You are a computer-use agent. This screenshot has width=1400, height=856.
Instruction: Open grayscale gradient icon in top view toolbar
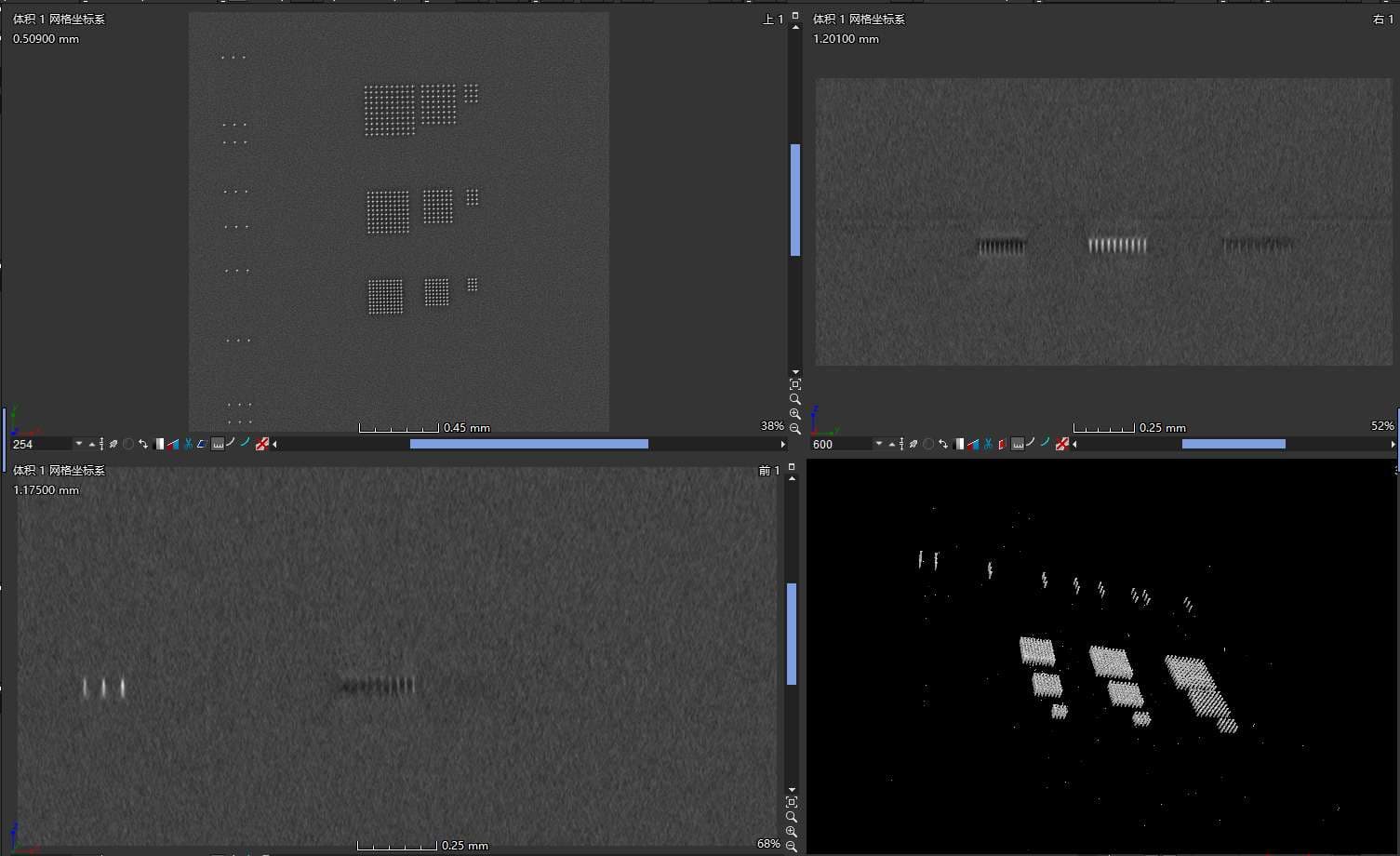(x=159, y=444)
